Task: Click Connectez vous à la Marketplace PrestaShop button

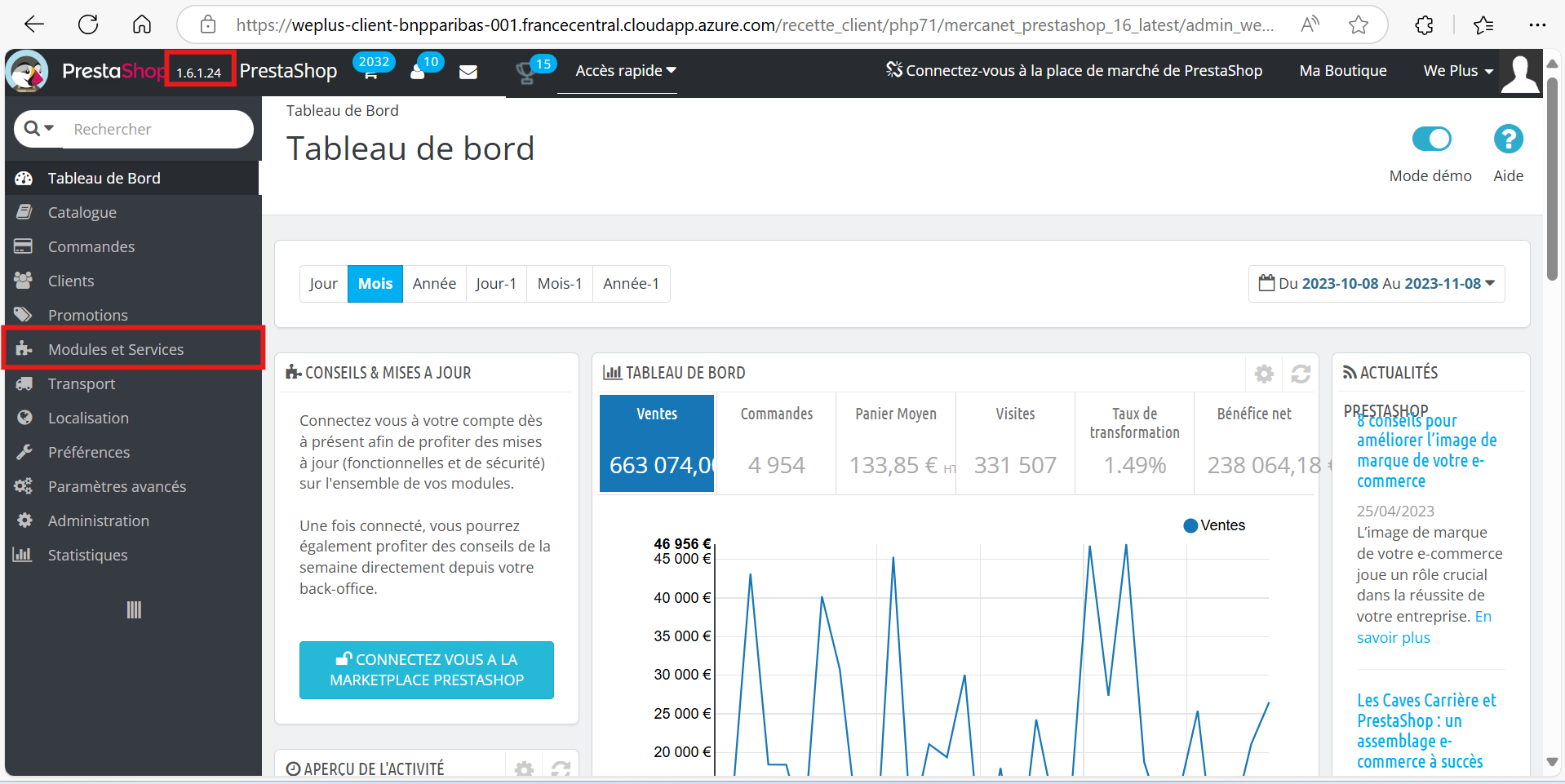Action: tap(427, 670)
